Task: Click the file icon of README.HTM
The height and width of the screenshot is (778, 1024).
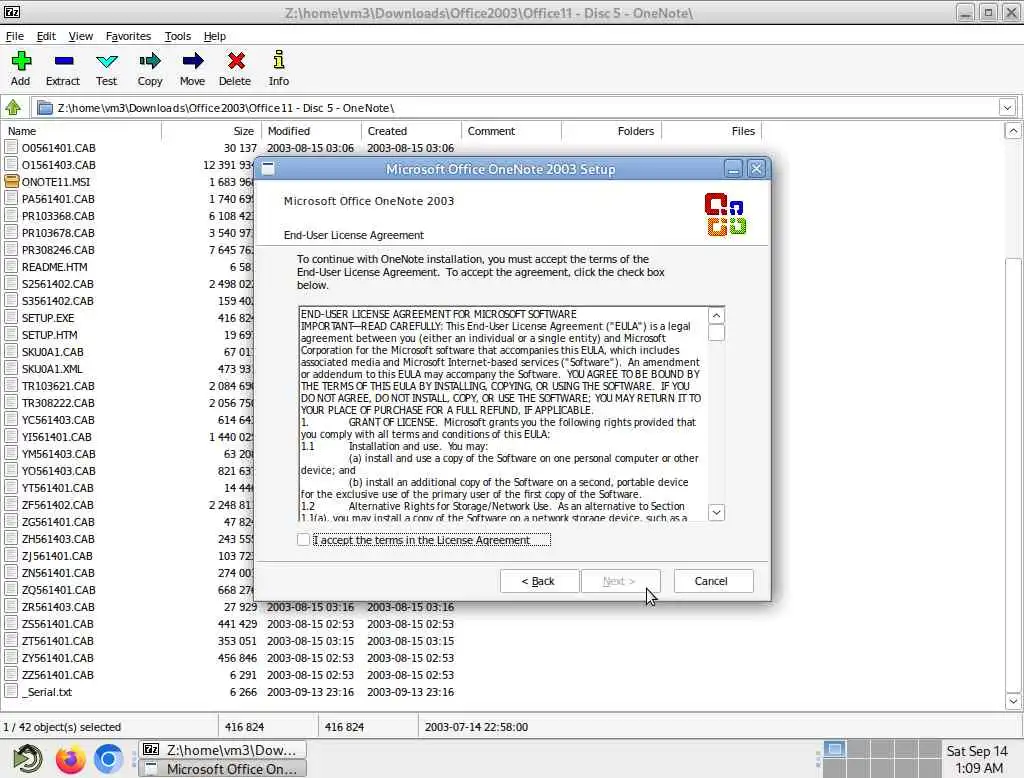Action: pos(11,267)
